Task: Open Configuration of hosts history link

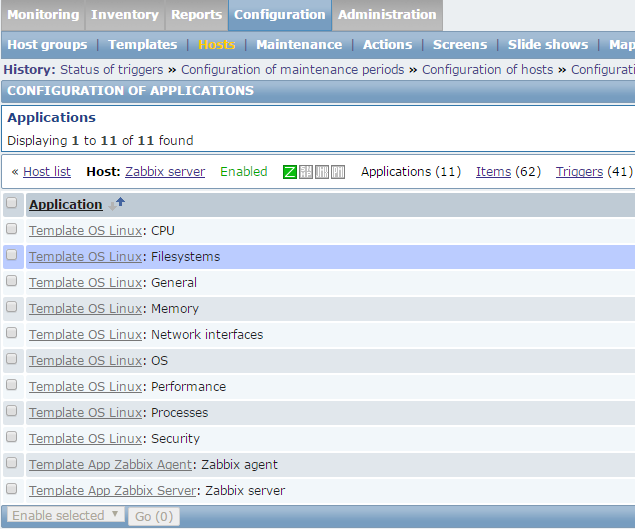Action: tap(488, 70)
